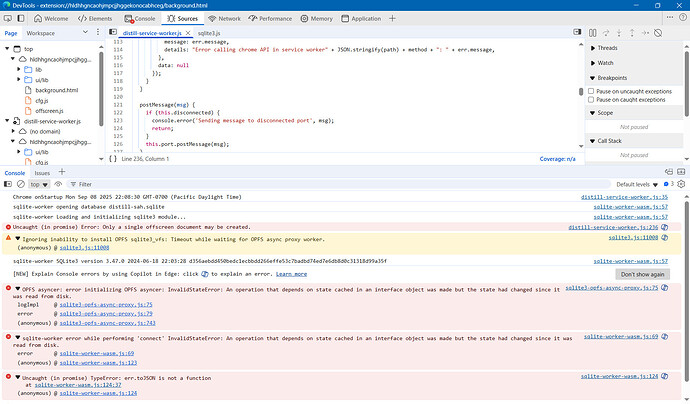
Task: Collapse the OPFS asyncer error stack trace
Action: point(18,289)
